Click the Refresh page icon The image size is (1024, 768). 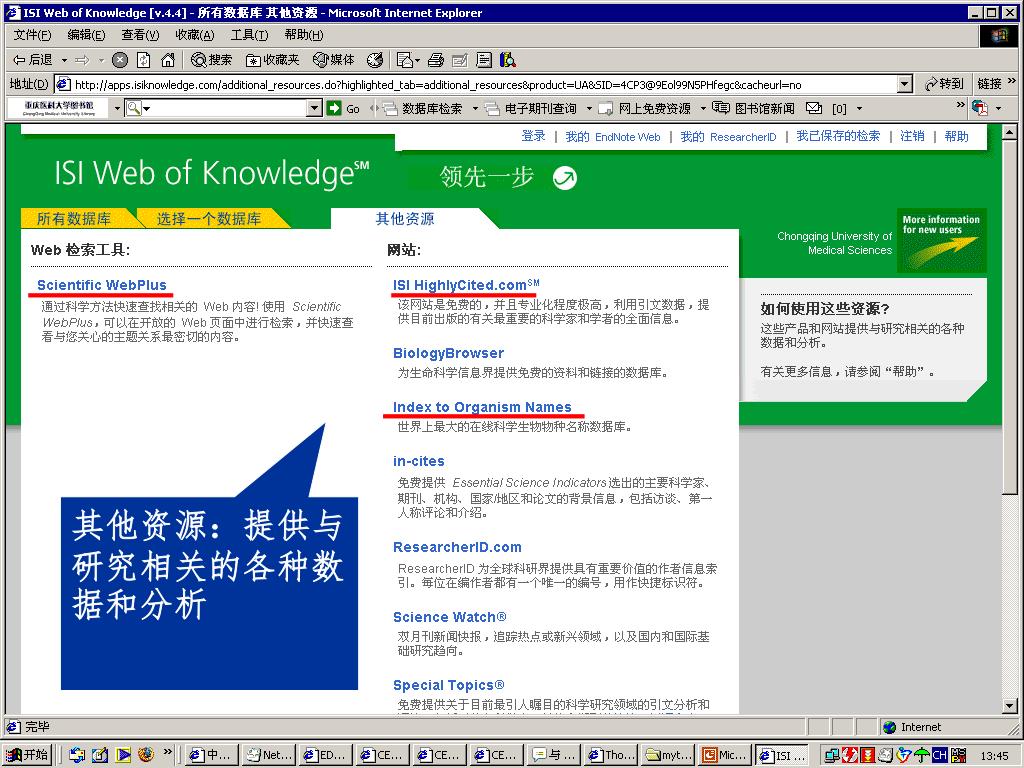(x=144, y=61)
